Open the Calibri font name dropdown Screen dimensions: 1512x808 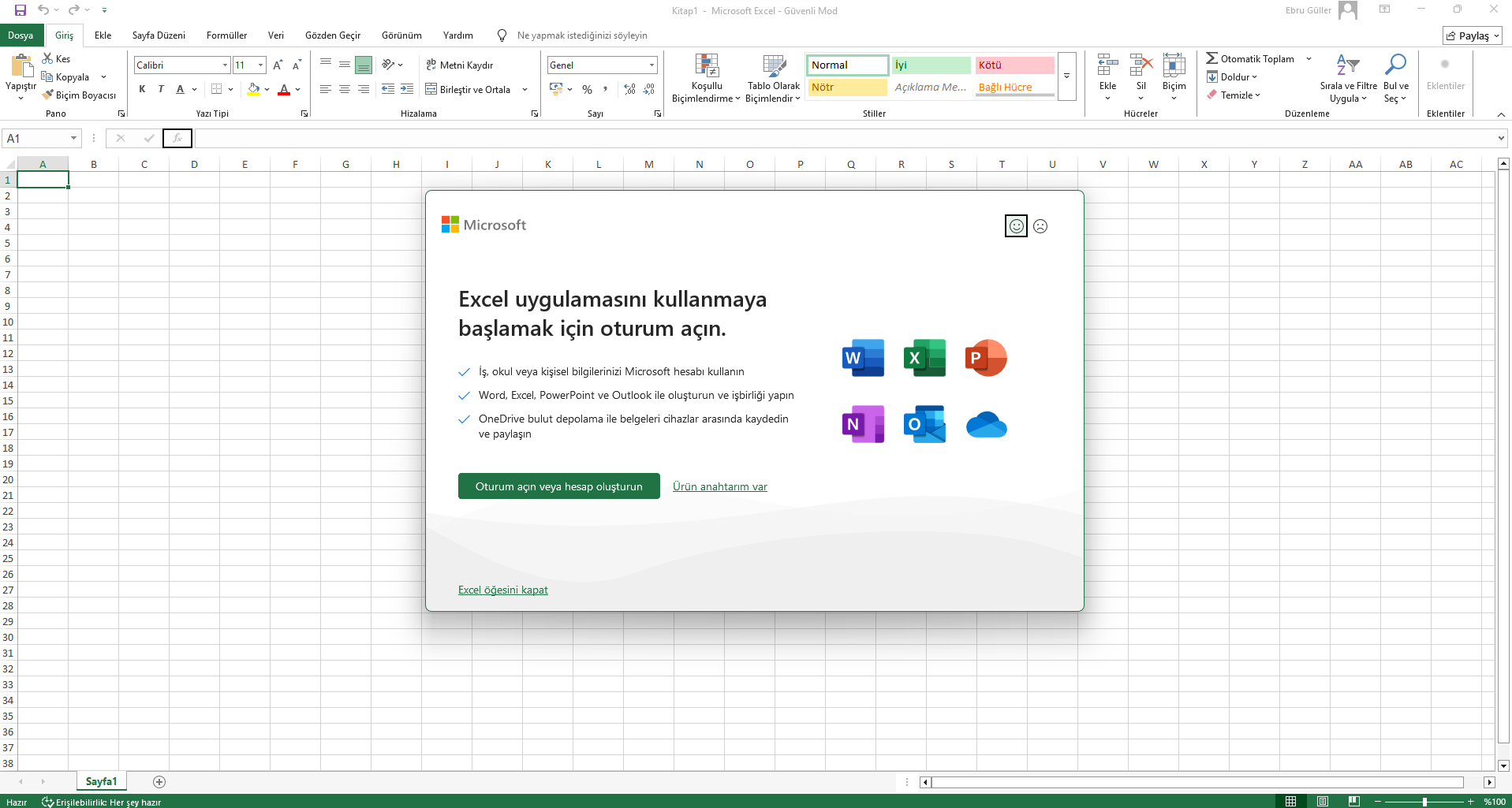[225, 65]
